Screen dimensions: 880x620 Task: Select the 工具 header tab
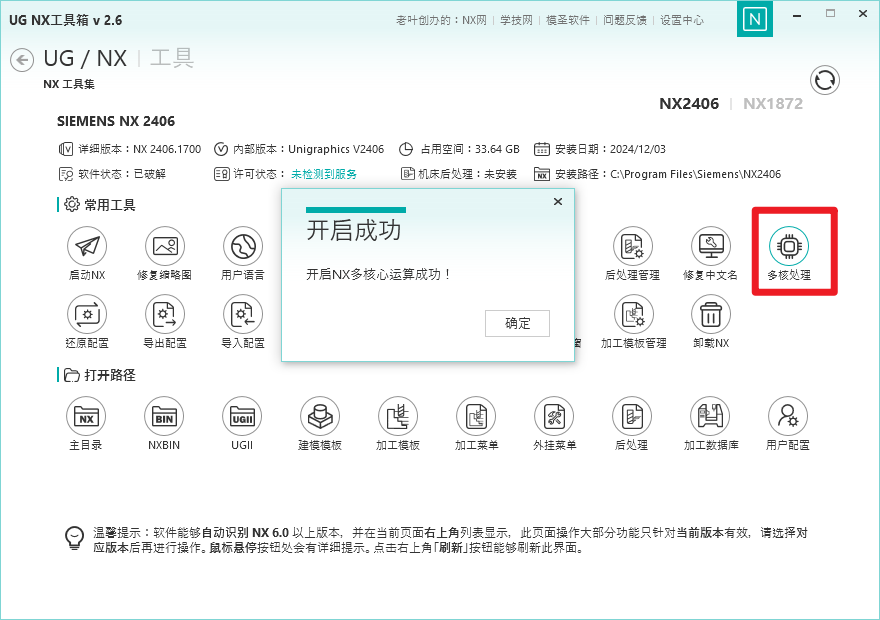click(x=172, y=58)
